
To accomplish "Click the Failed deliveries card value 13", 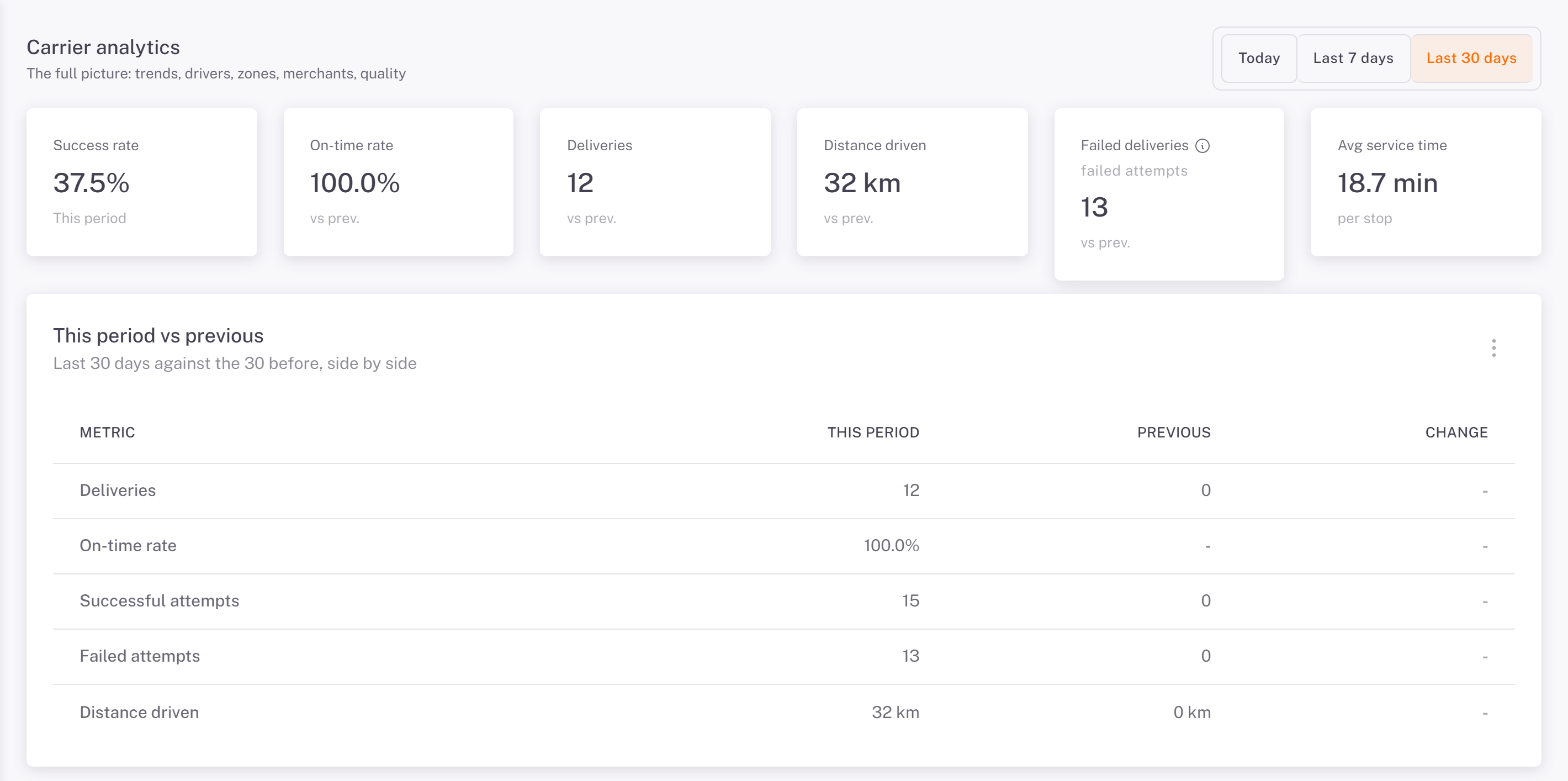I will tap(1094, 207).
